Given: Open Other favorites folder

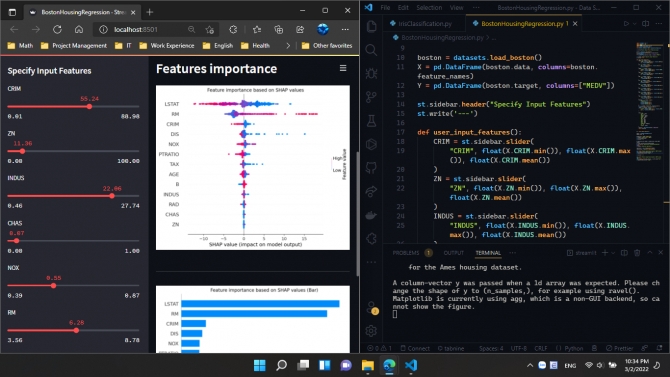Looking at the screenshot, I should coord(327,45).
